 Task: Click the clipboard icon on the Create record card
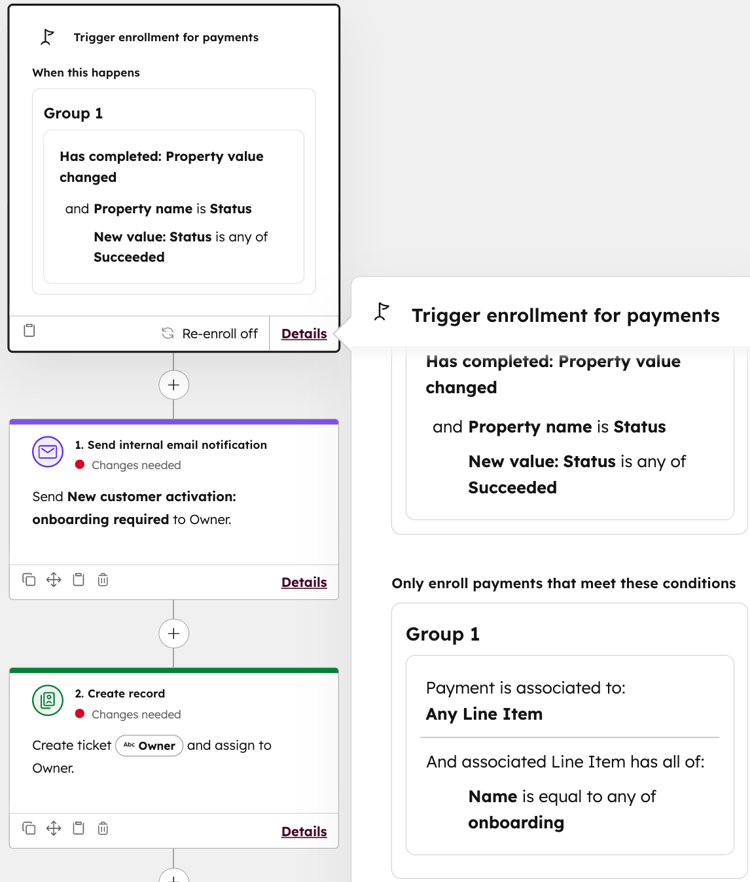[78, 829]
